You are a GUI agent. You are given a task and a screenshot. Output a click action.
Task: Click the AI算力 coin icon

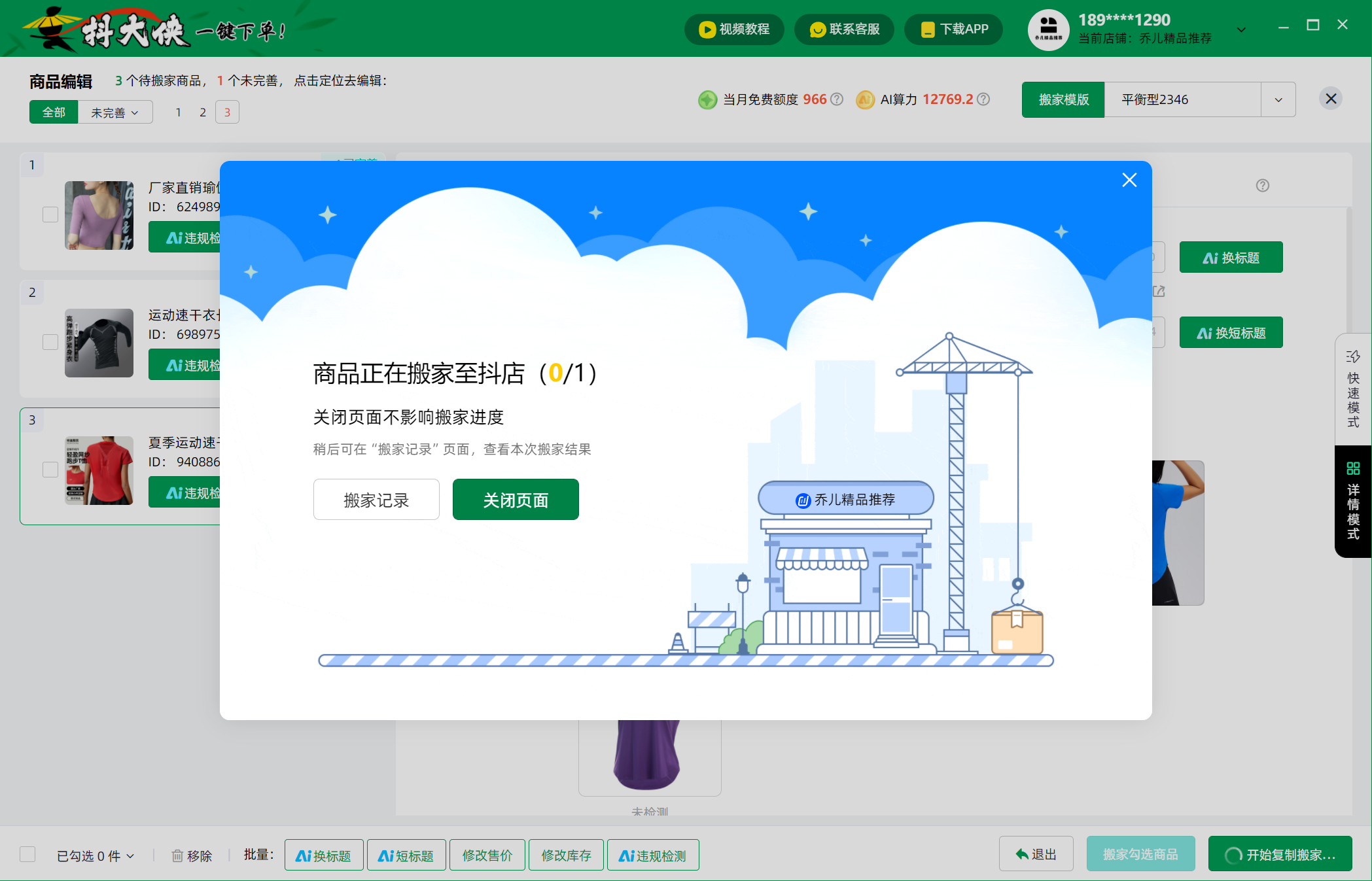point(865,99)
